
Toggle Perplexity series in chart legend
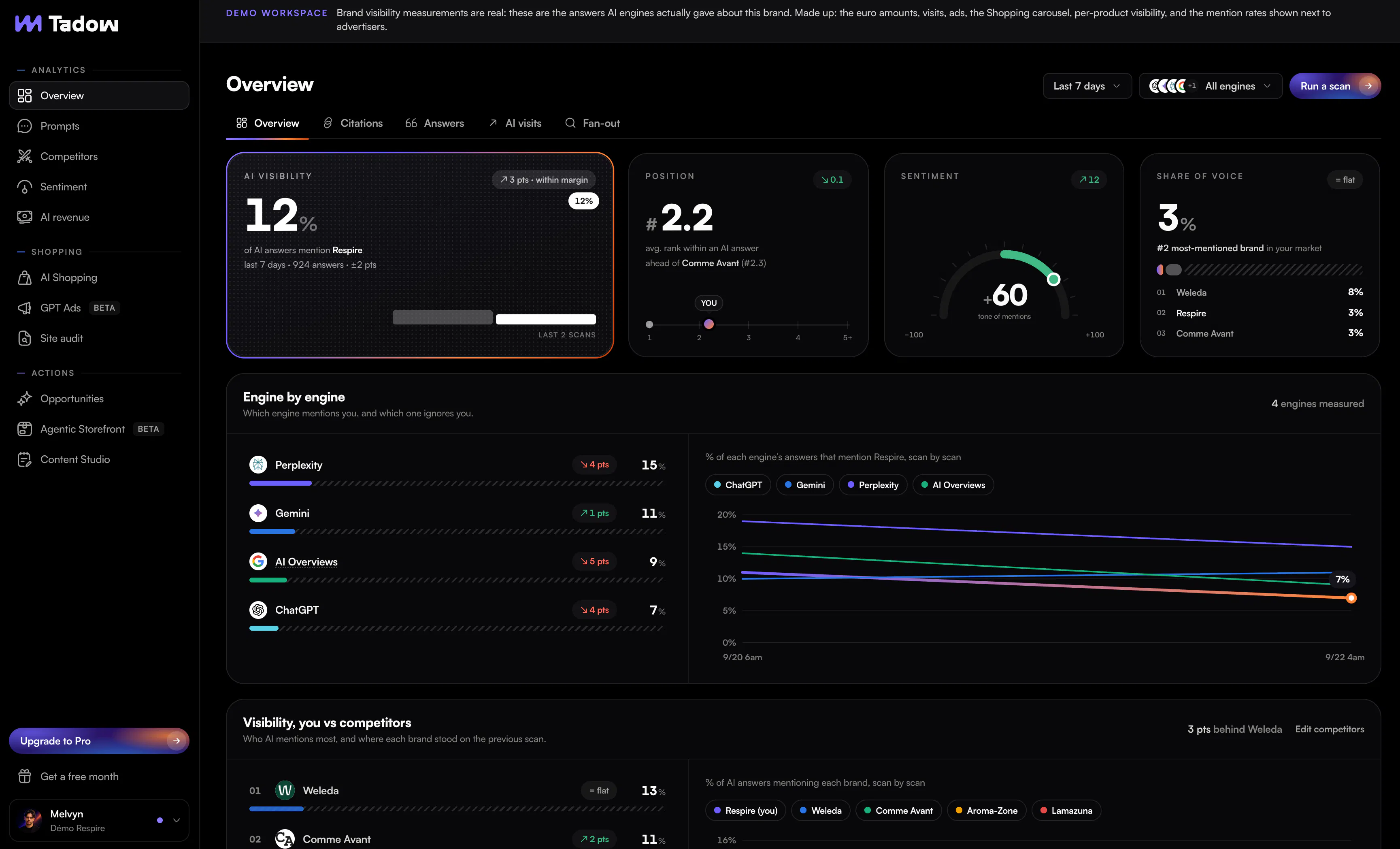[x=873, y=485]
